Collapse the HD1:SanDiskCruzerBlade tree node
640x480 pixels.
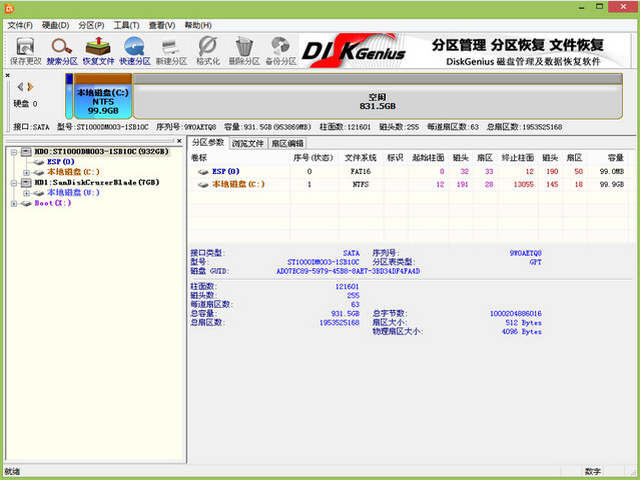[x=13, y=182]
